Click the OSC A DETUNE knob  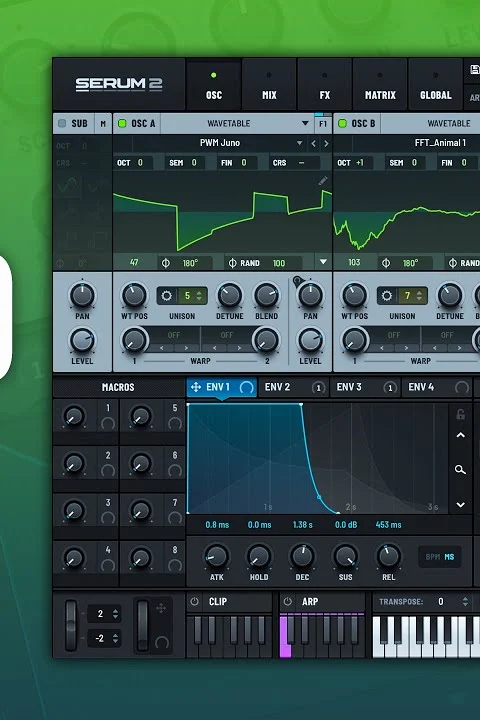pos(229,295)
